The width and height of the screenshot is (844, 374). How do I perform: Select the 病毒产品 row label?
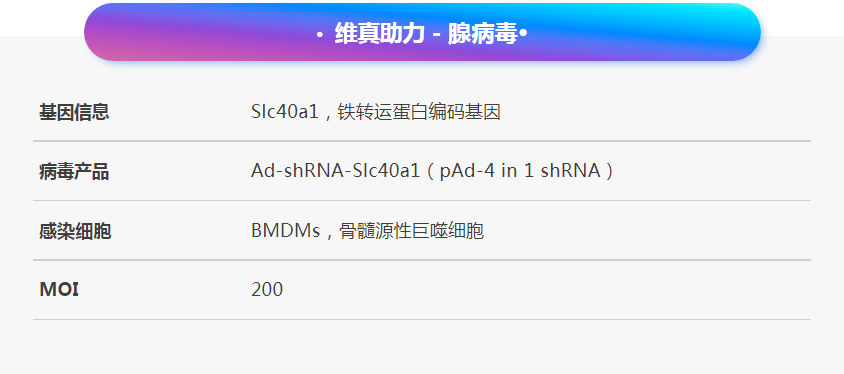(x=74, y=172)
